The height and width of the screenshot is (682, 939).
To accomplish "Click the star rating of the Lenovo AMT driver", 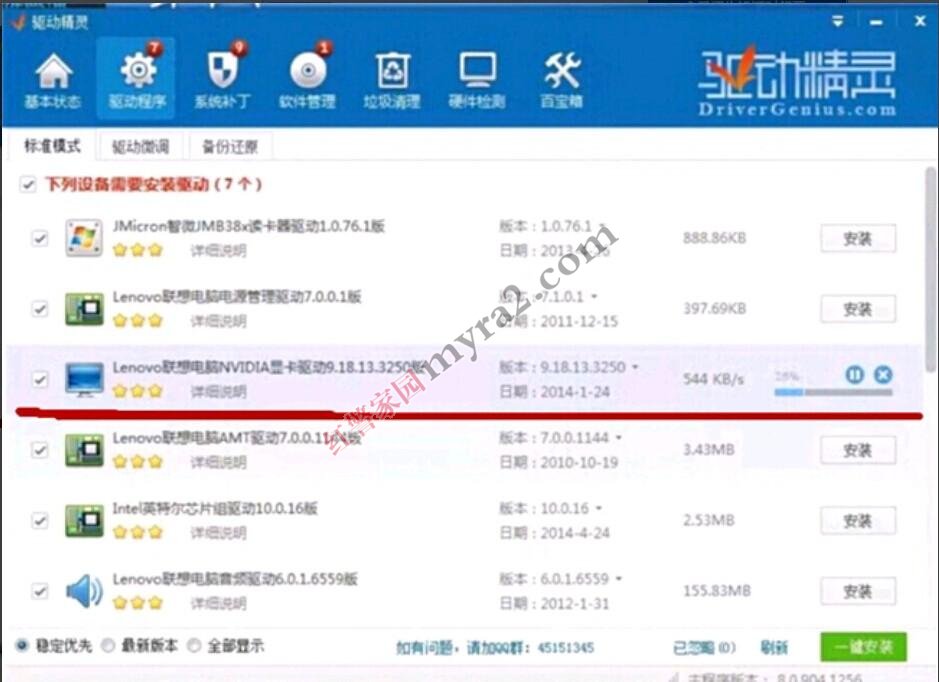I will (x=138, y=462).
